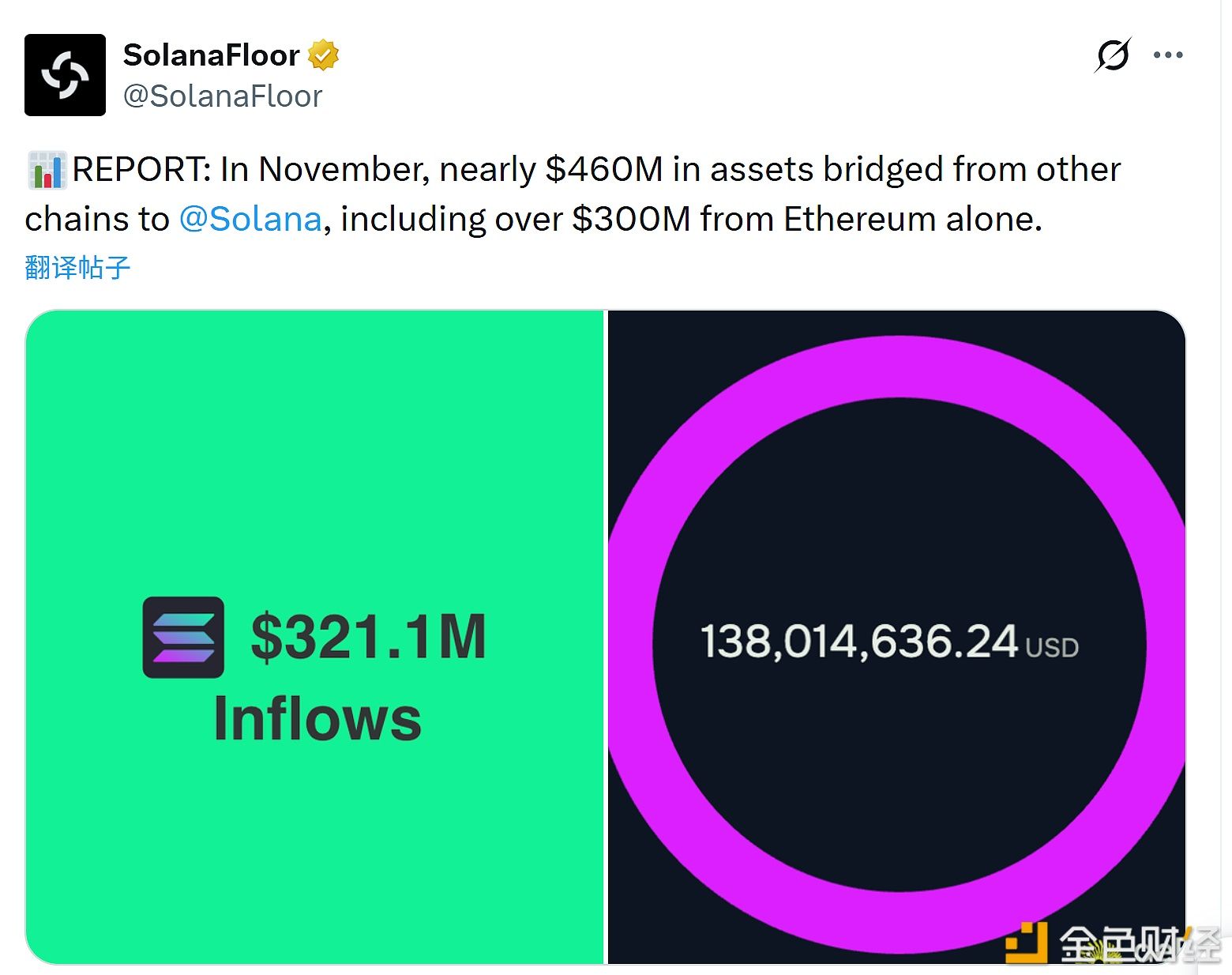The image size is (1232, 975).
Task: Open the @Solana mention link
Action: (250, 219)
